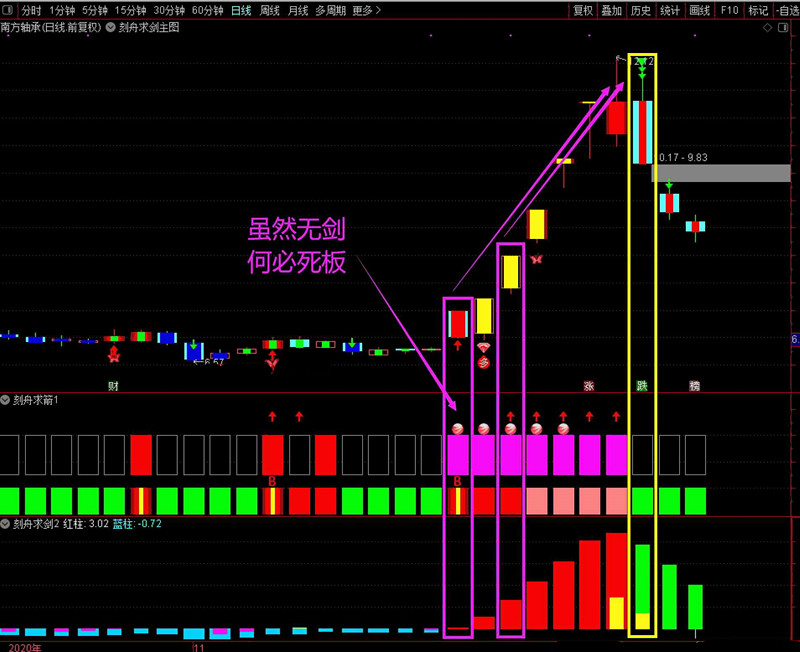Switch to 周线 weekly chart

pyautogui.click(x=269, y=10)
